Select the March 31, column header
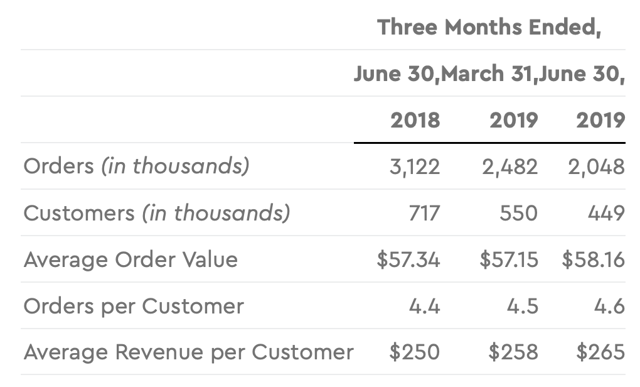Screen dimensions: 640x387 (489, 74)
